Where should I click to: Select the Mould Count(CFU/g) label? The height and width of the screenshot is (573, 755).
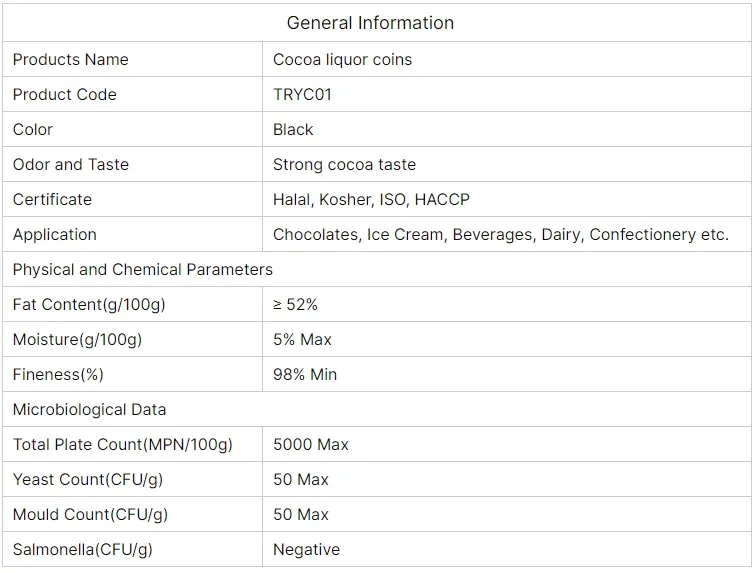pyautogui.click(x=90, y=515)
